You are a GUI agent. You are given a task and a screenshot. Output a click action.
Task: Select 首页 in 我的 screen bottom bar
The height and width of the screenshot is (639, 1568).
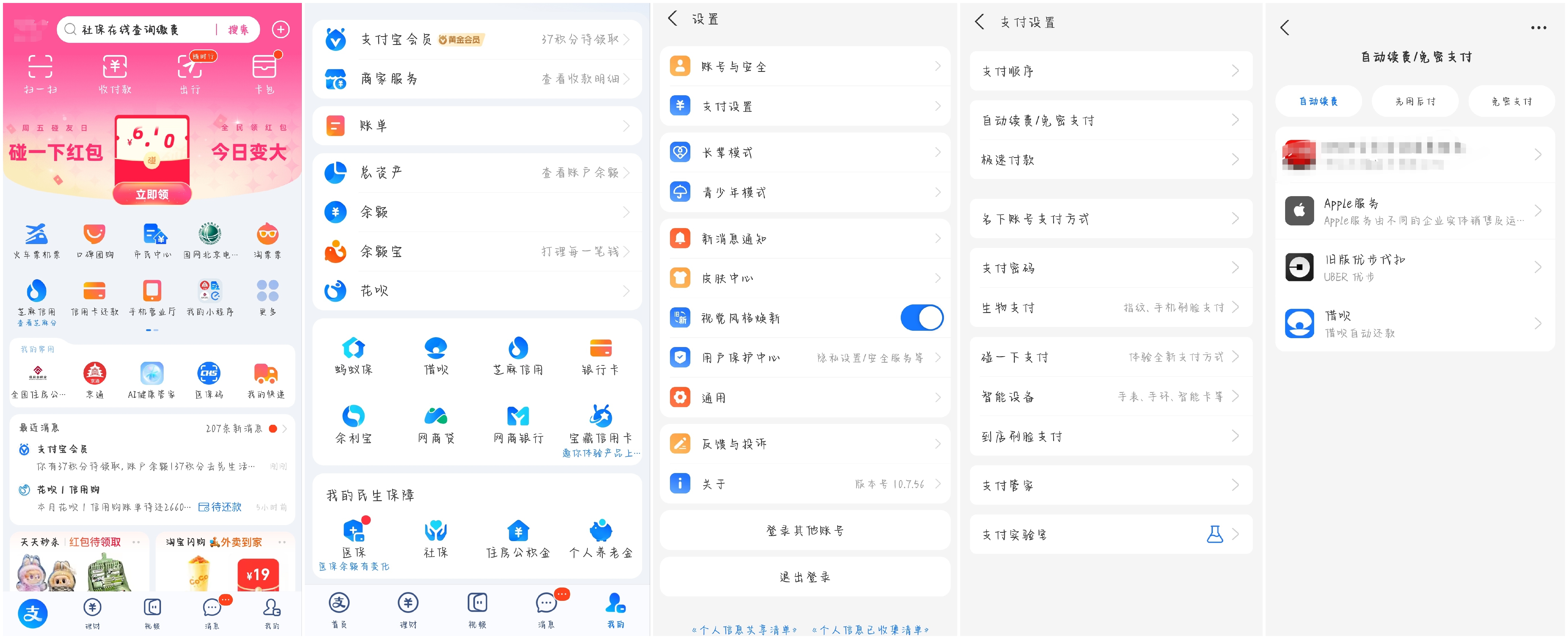[x=339, y=611]
